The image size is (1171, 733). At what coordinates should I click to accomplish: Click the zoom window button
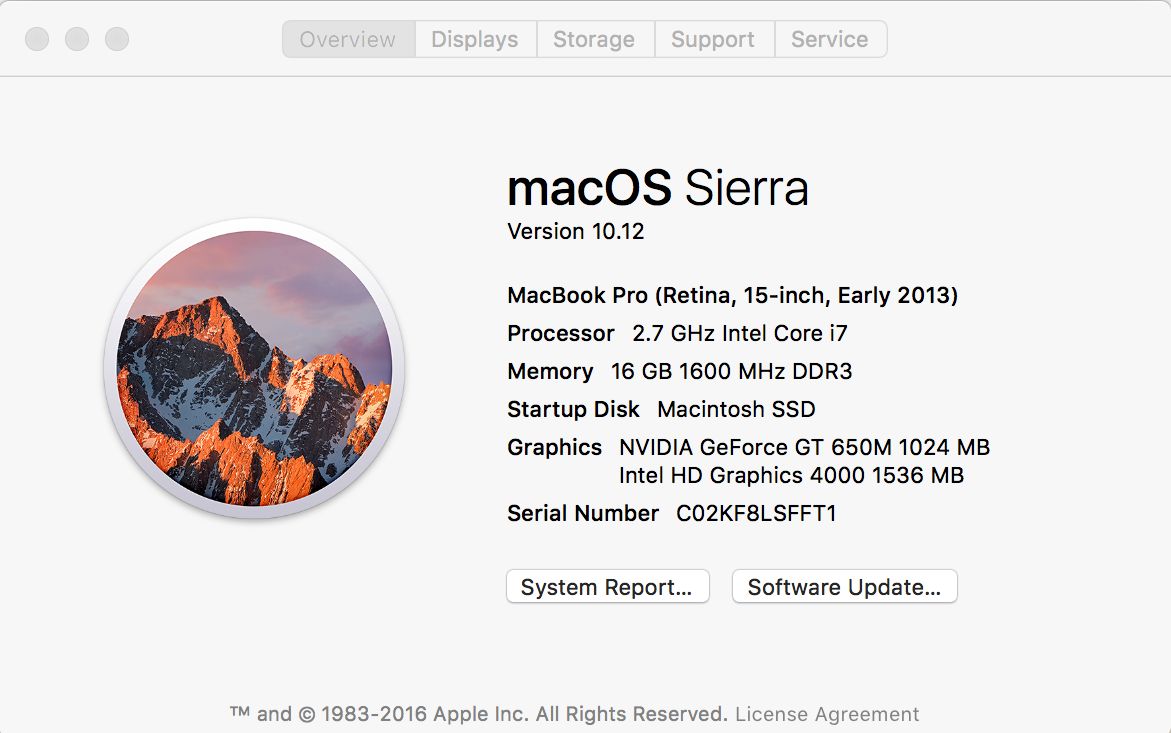click(117, 39)
